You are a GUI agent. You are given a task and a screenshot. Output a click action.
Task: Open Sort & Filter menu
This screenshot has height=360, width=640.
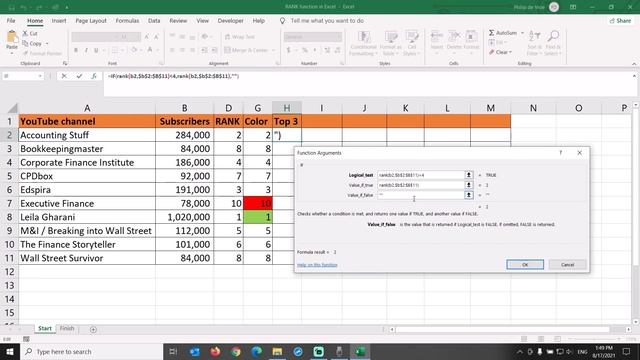click(534, 43)
